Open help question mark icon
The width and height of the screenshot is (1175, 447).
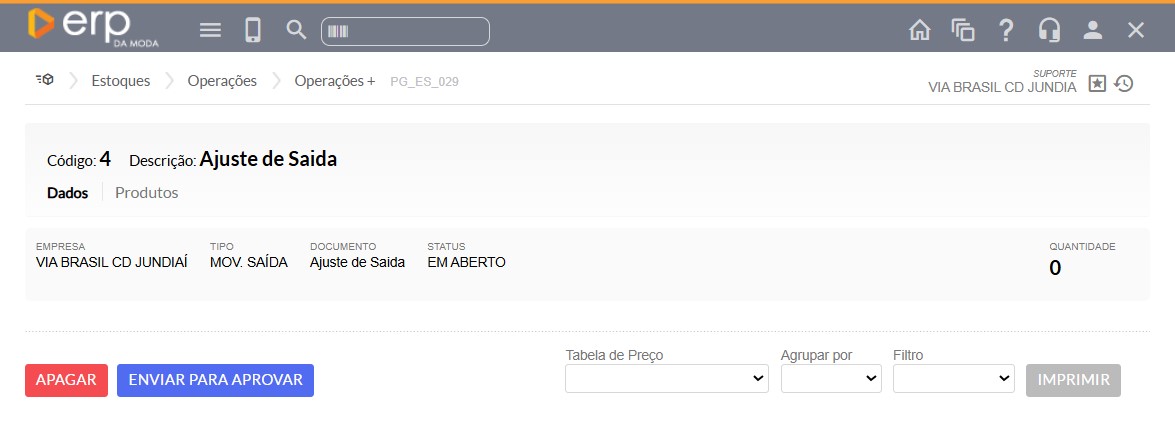1006,31
